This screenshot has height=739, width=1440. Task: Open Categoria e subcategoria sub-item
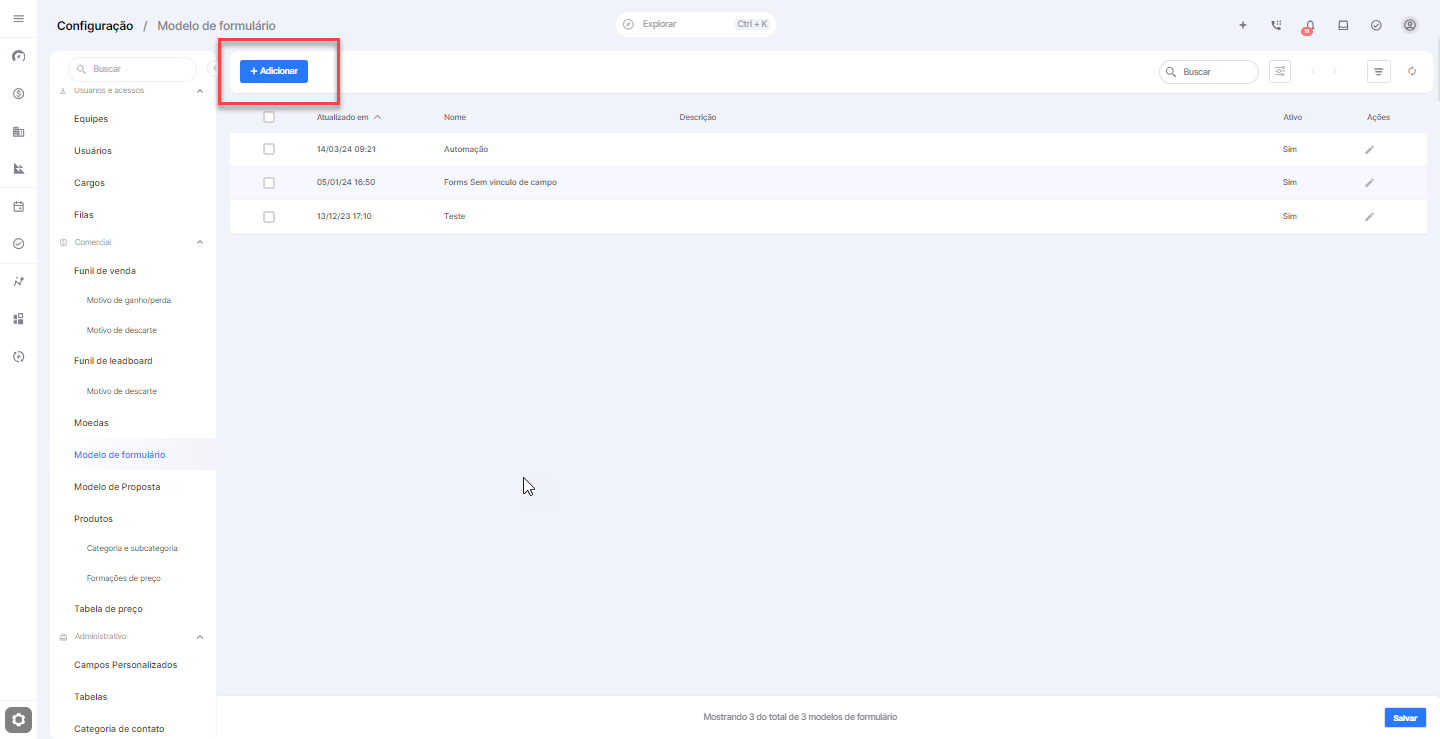(x=132, y=548)
